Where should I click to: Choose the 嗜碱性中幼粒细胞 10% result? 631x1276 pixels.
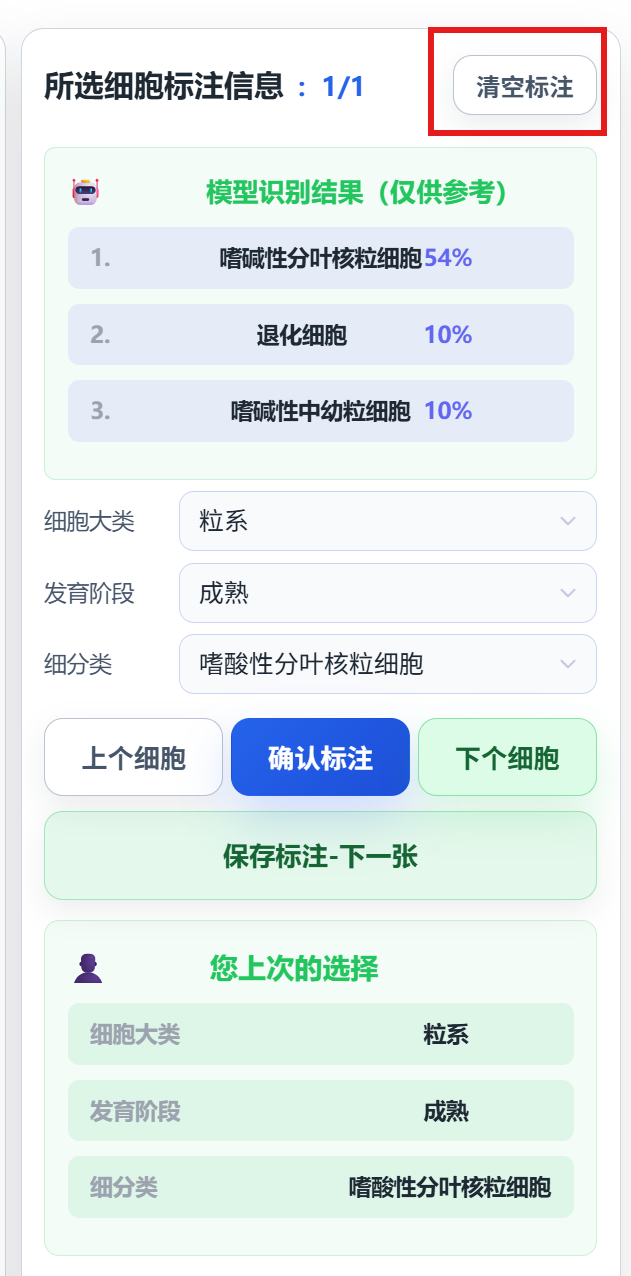(x=320, y=411)
